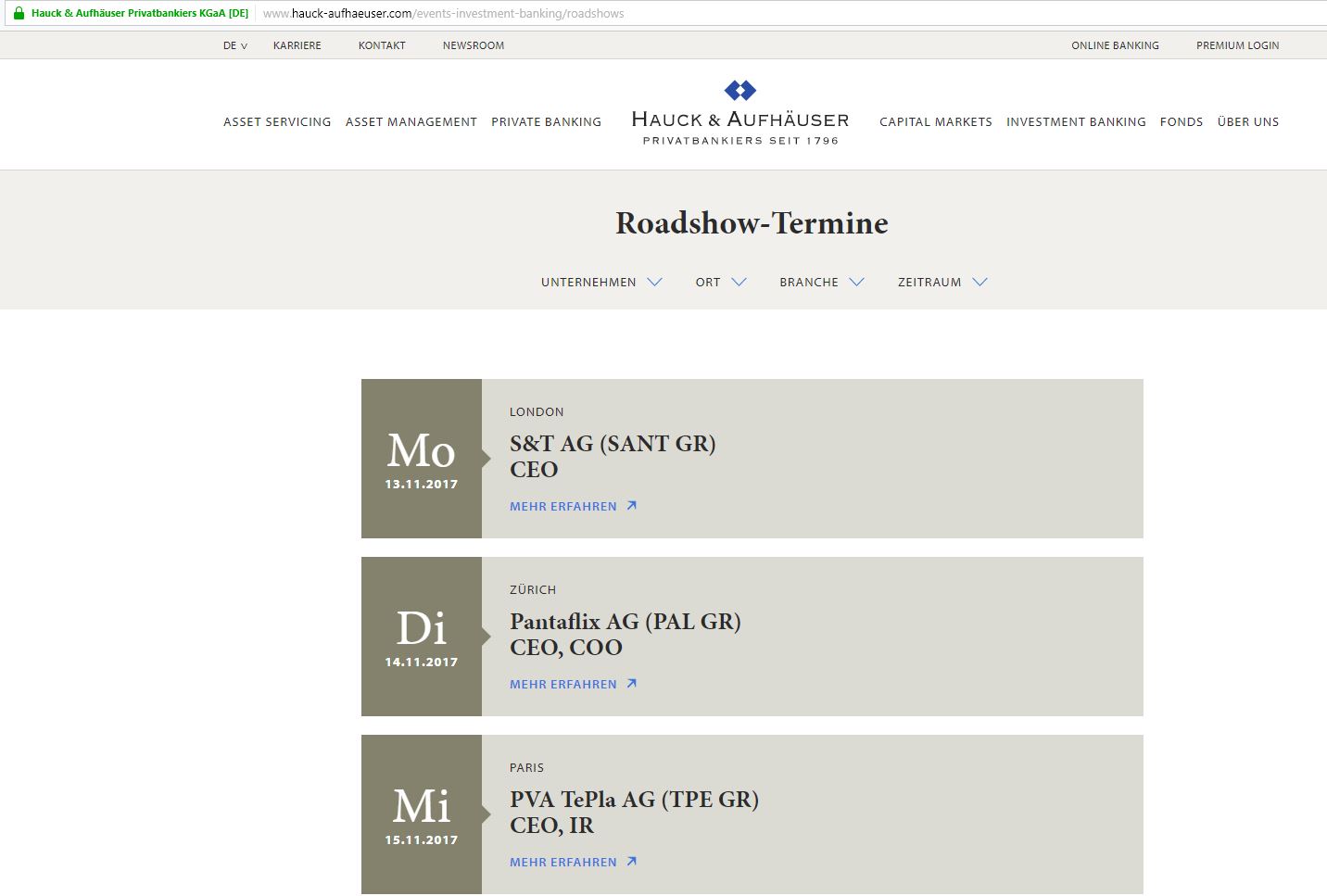Screen dimensions: 1327x896
Task: Go to the Karriere page
Action: [x=297, y=45]
